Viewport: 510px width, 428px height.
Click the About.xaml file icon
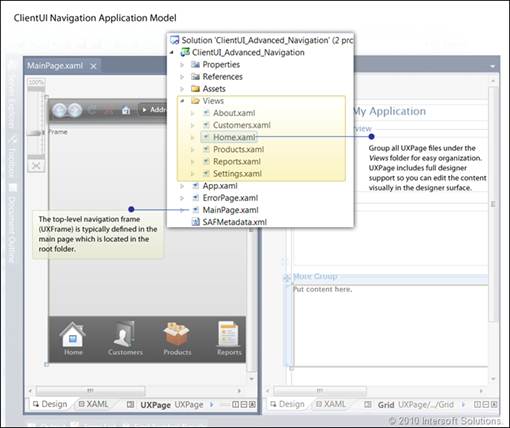click(206, 113)
